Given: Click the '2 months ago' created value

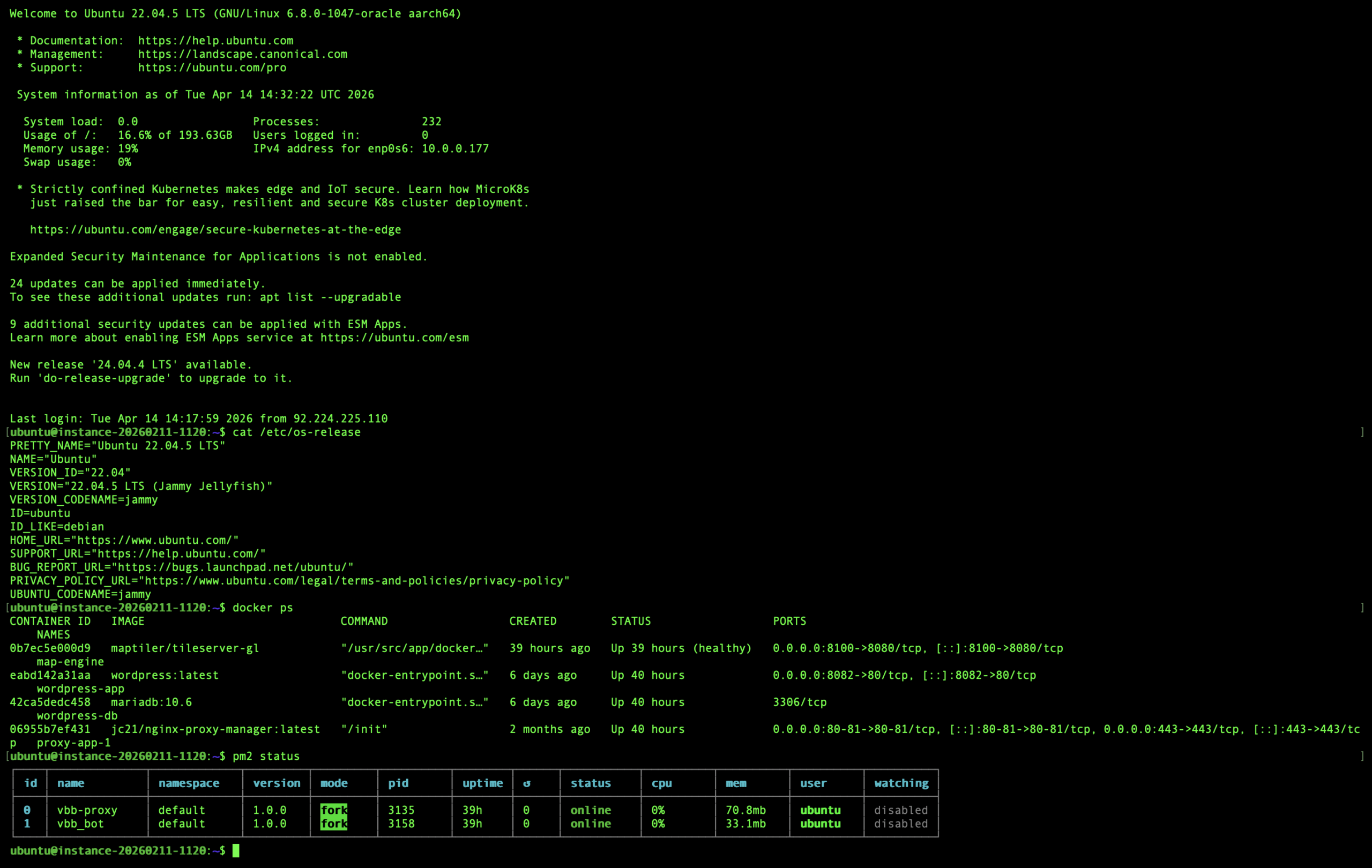Looking at the screenshot, I should (x=550, y=730).
